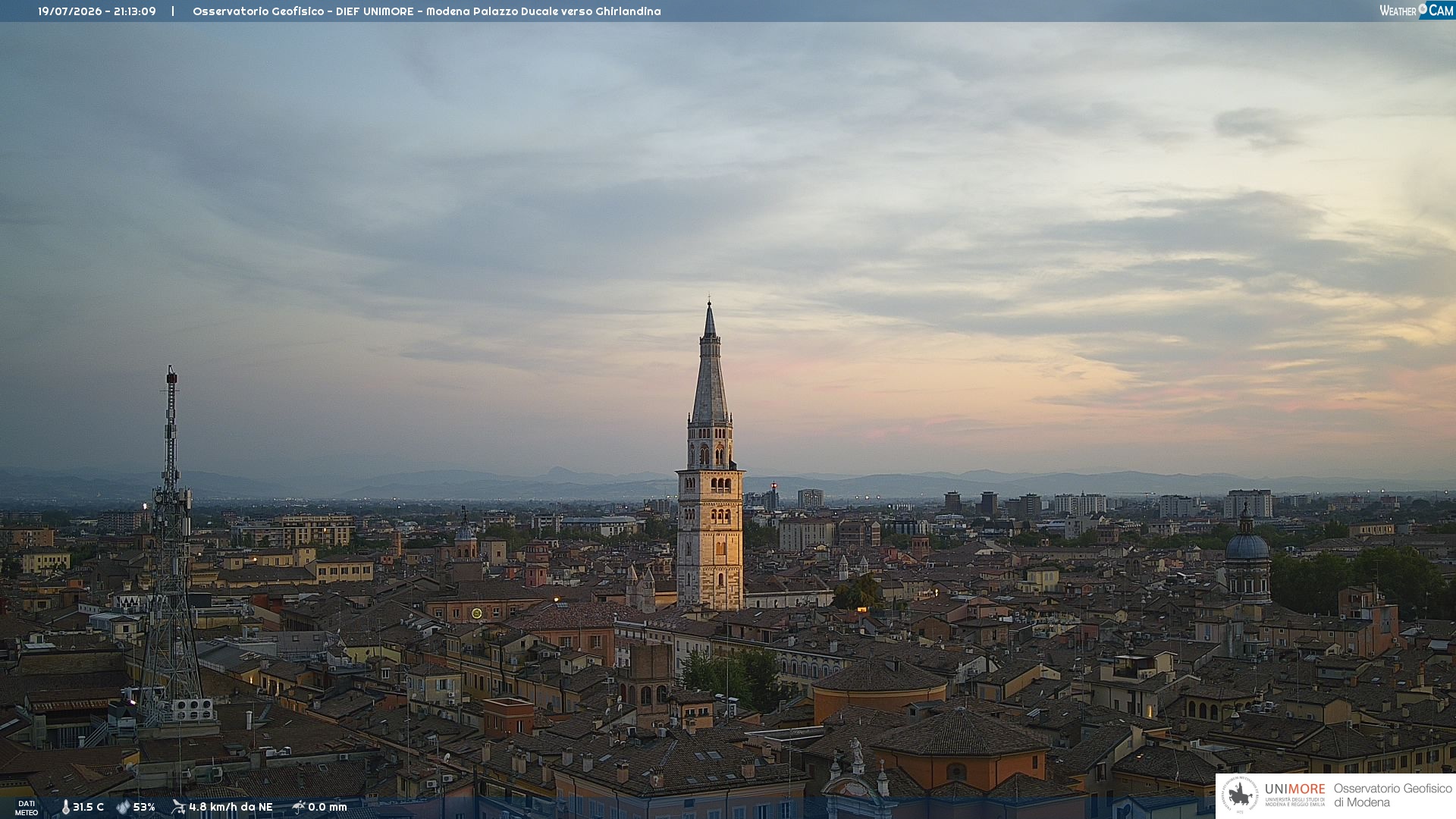Select the DATI METEO label
The image size is (1456, 819).
pos(27,808)
